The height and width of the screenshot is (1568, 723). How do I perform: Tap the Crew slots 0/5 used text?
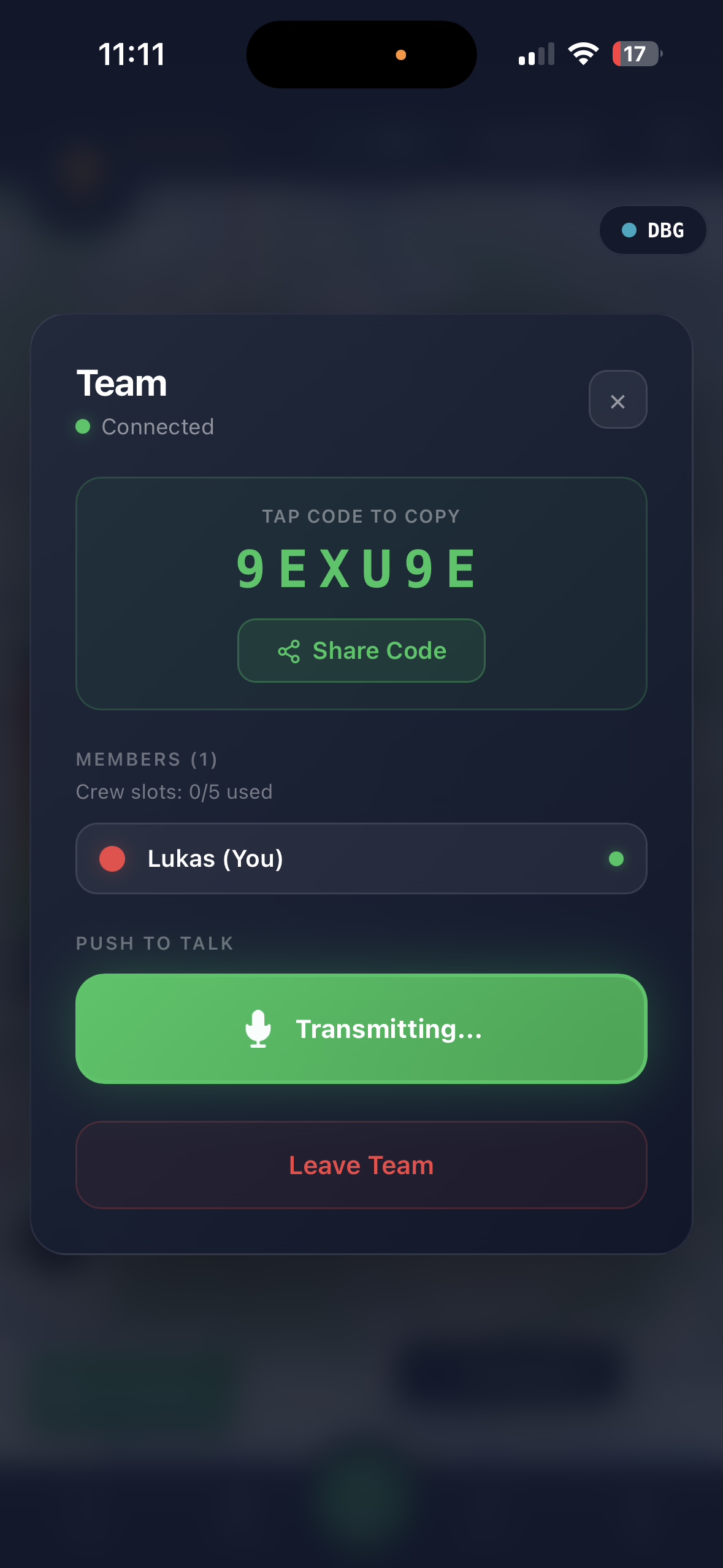(174, 792)
